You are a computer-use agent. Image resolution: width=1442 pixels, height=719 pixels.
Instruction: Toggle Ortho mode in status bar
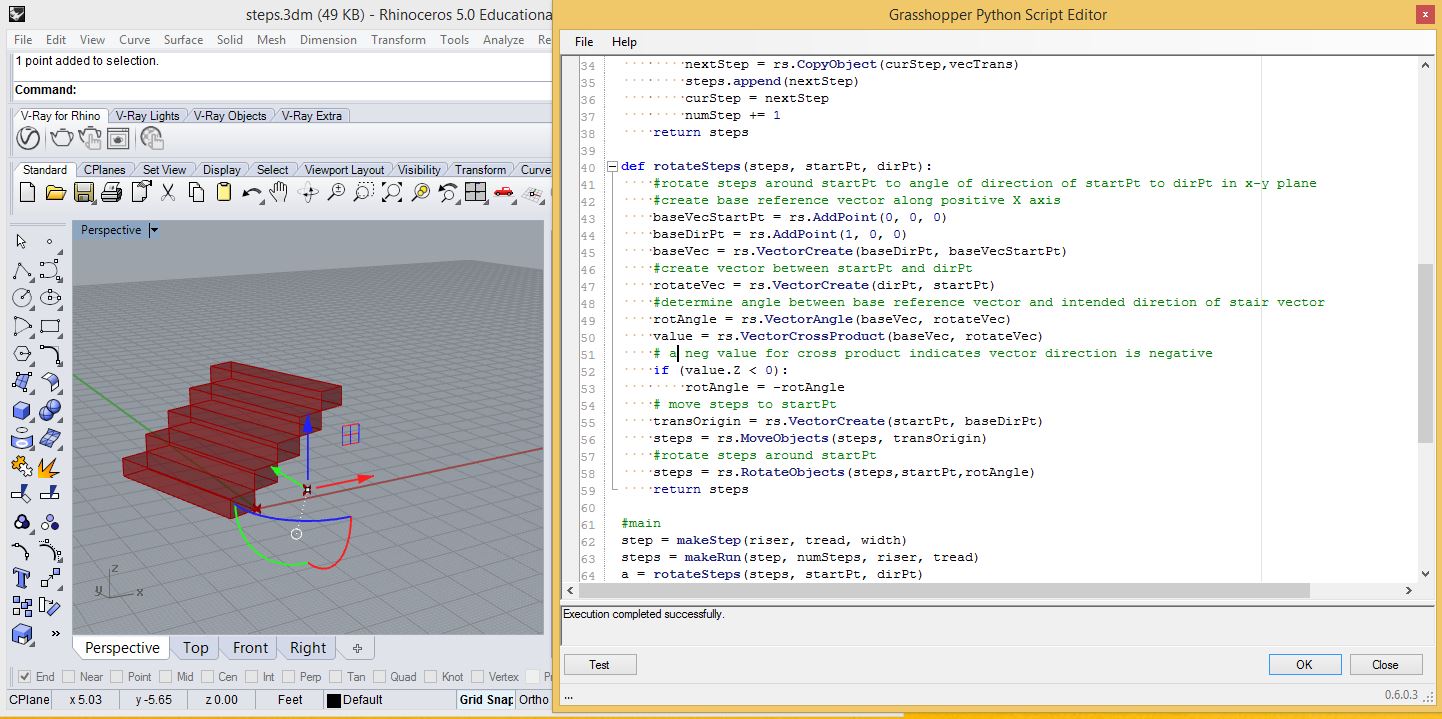tap(534, 700)
